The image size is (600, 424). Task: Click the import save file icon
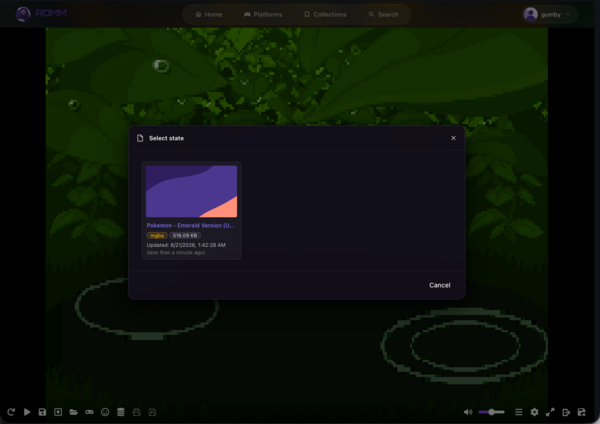[152, 412]
